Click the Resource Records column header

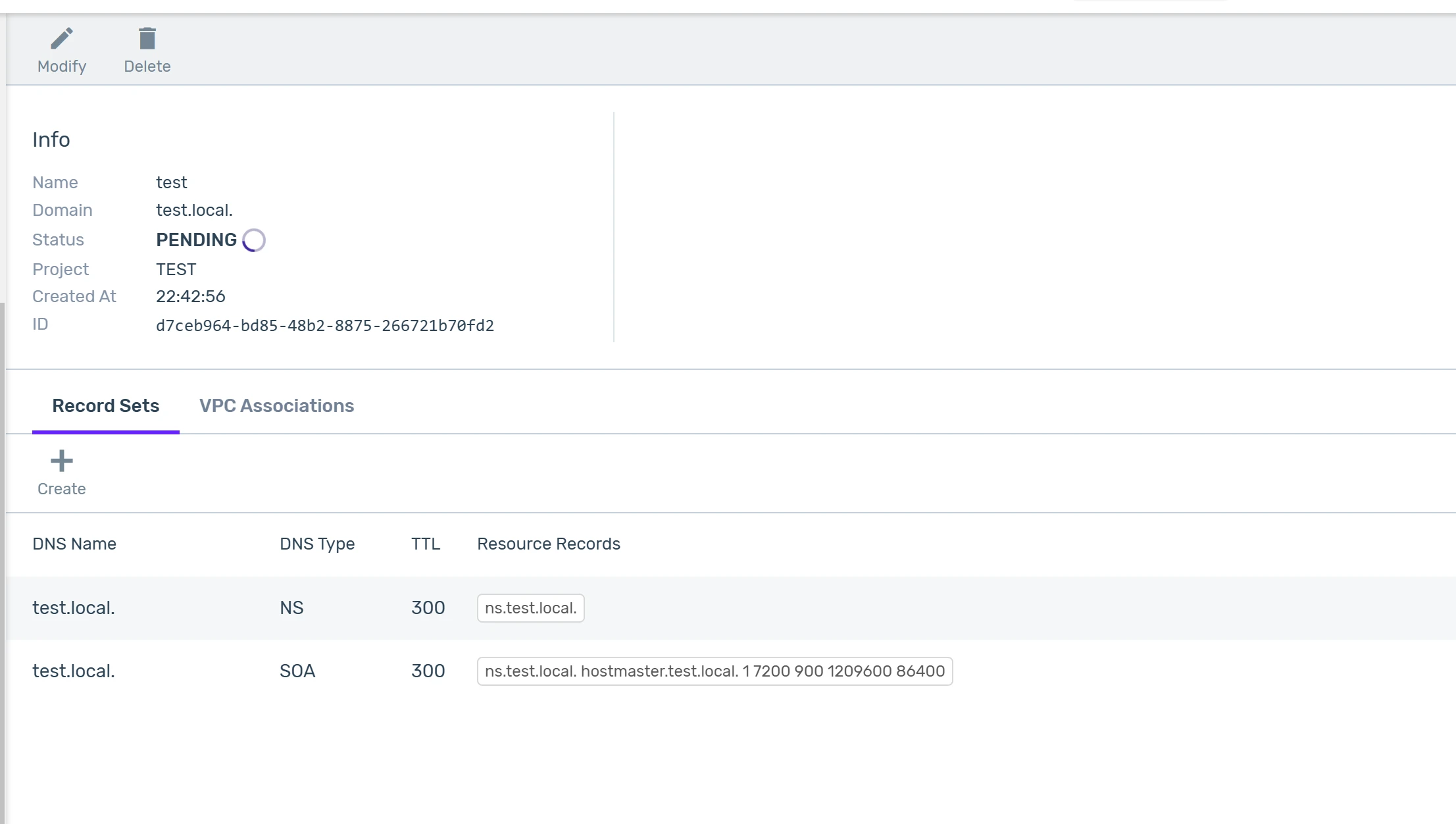click(549, 544)
